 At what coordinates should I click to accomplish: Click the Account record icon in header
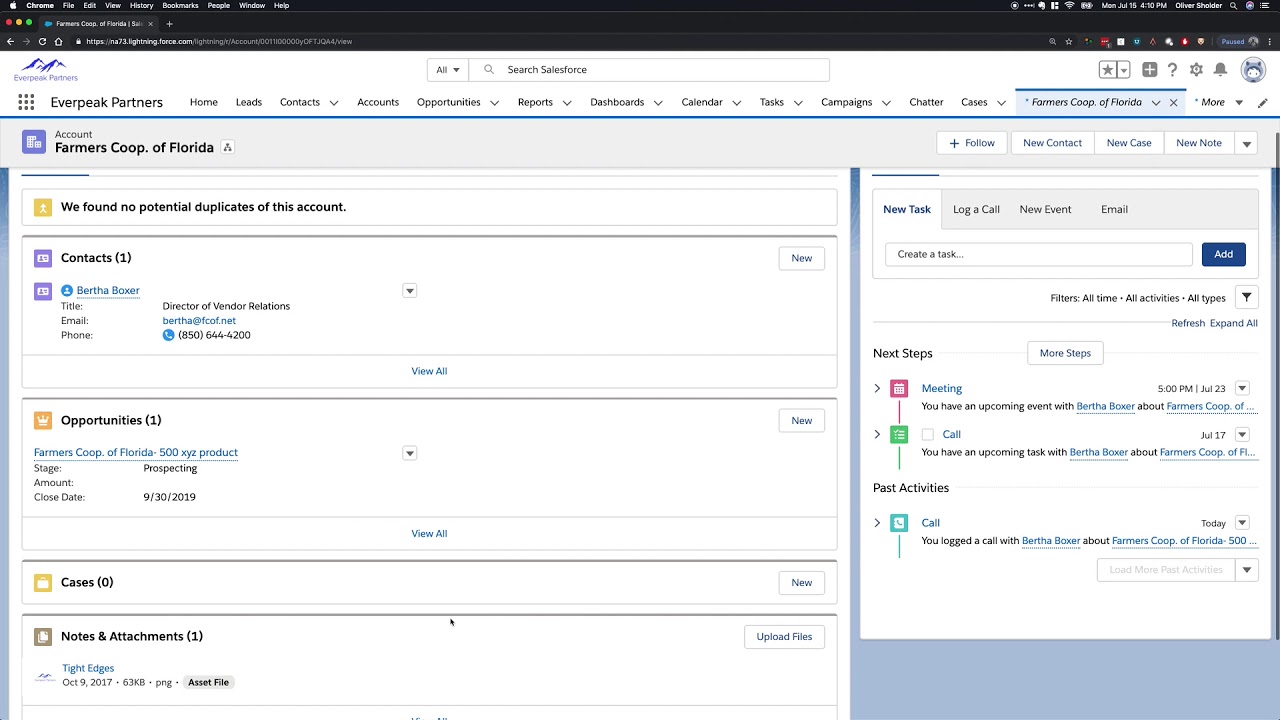pyautogui.click(x=34, y=142)
